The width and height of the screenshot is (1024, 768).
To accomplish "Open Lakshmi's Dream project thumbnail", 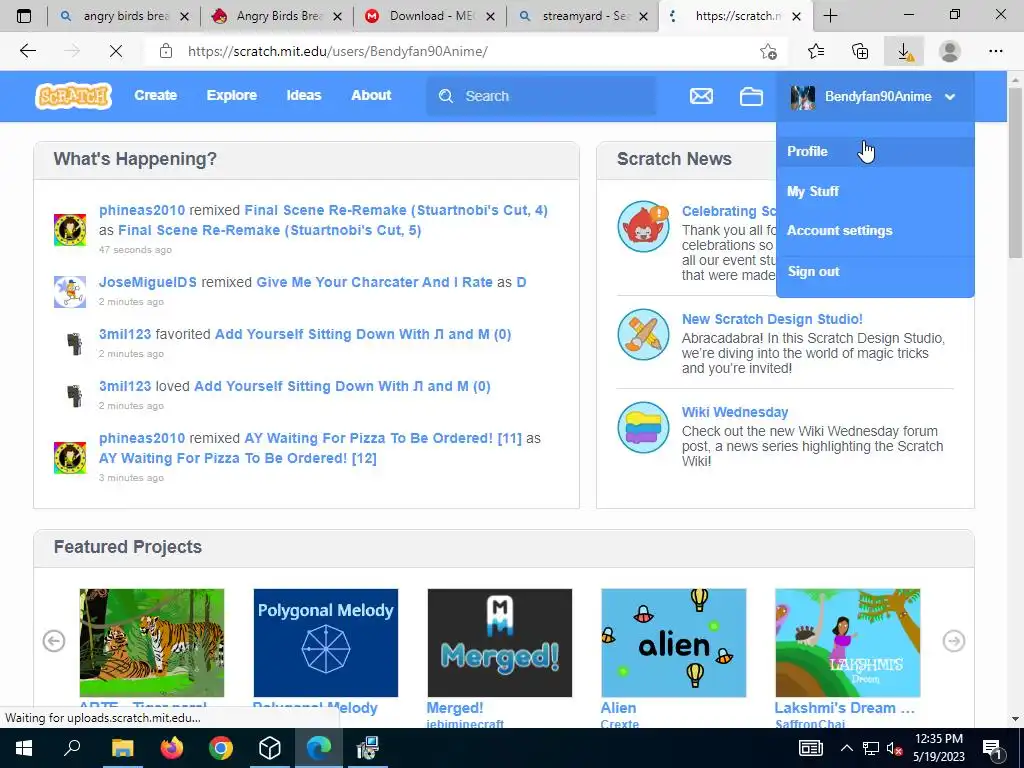I will (848, 643).
